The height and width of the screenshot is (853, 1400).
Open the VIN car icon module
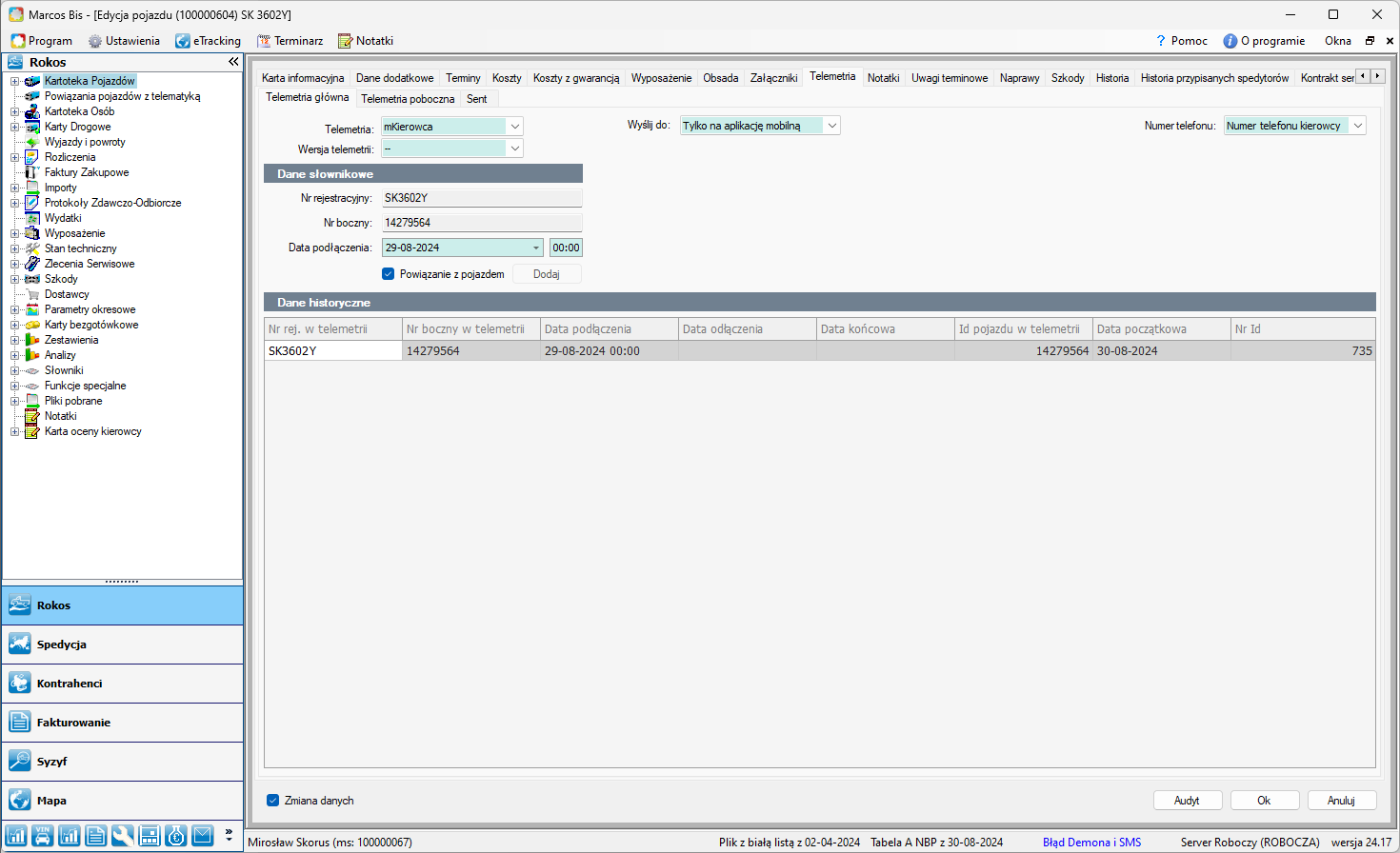click(43, 836)
